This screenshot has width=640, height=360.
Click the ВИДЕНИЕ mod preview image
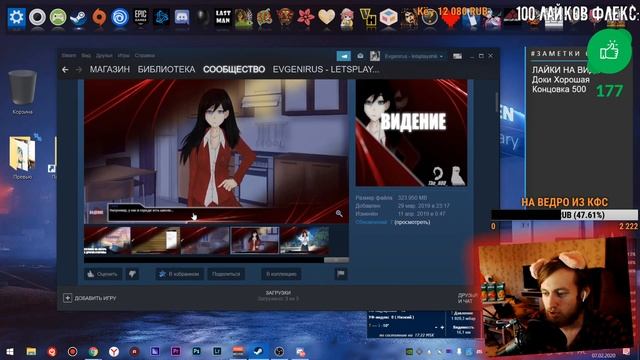pos(411,133)
